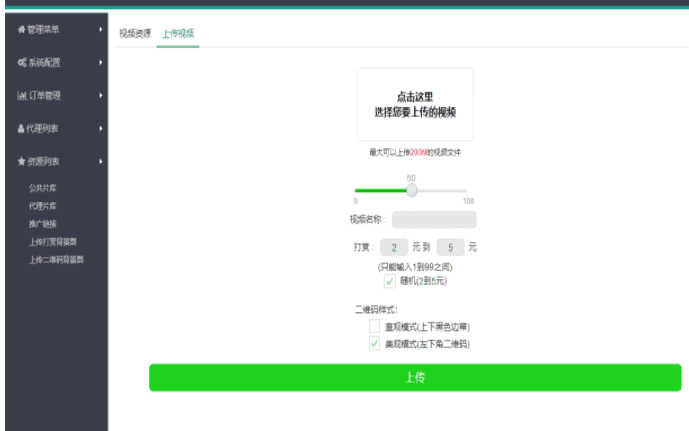This screenshot has height=431, width=689.
Task: Click the 二维码样式 label
Action: pos(376,310)
